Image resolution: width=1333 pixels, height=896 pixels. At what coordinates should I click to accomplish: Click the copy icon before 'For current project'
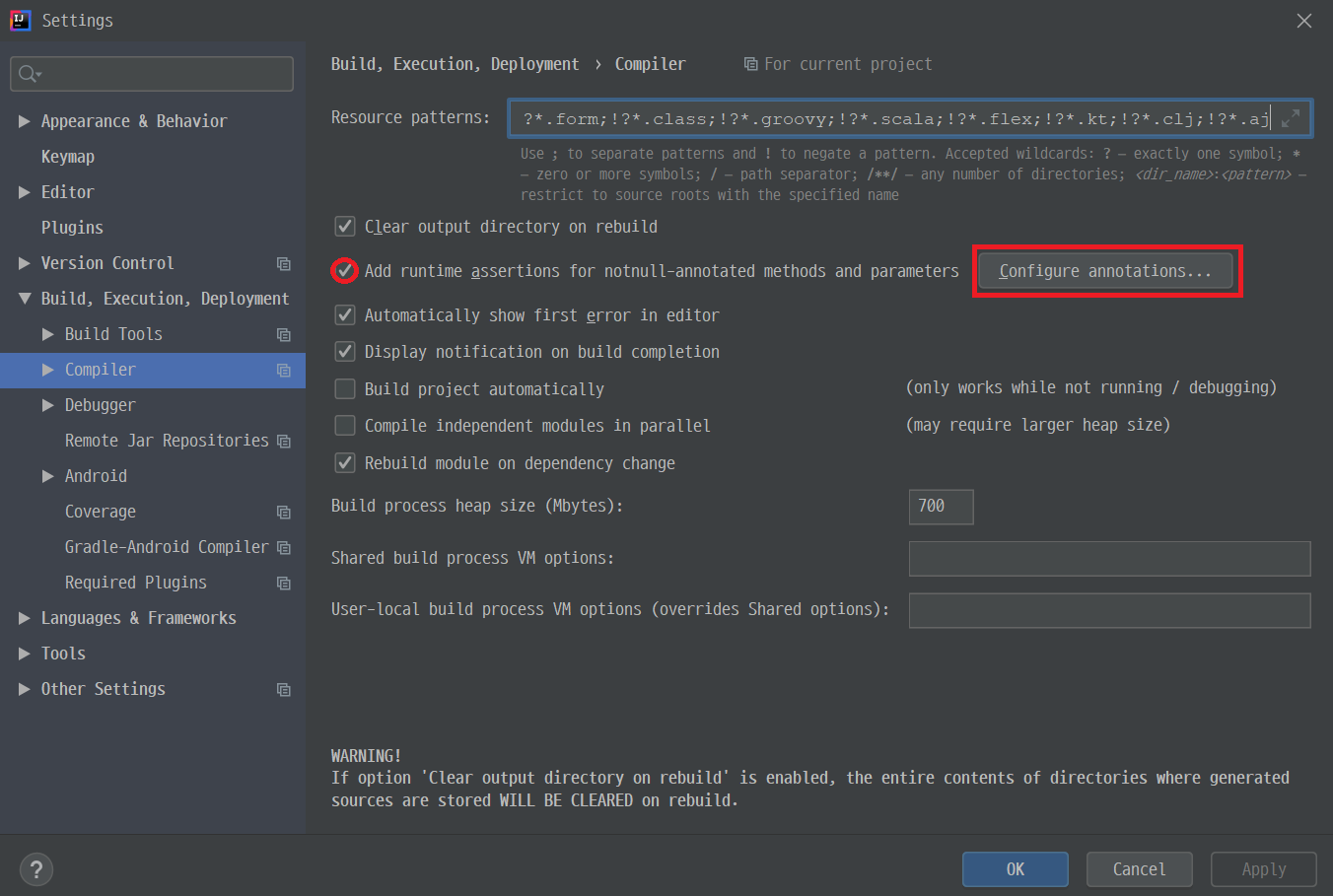coord(751,64)
